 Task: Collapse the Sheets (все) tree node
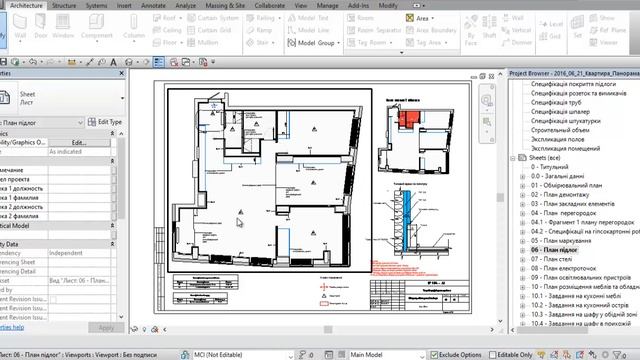(513, 158)
